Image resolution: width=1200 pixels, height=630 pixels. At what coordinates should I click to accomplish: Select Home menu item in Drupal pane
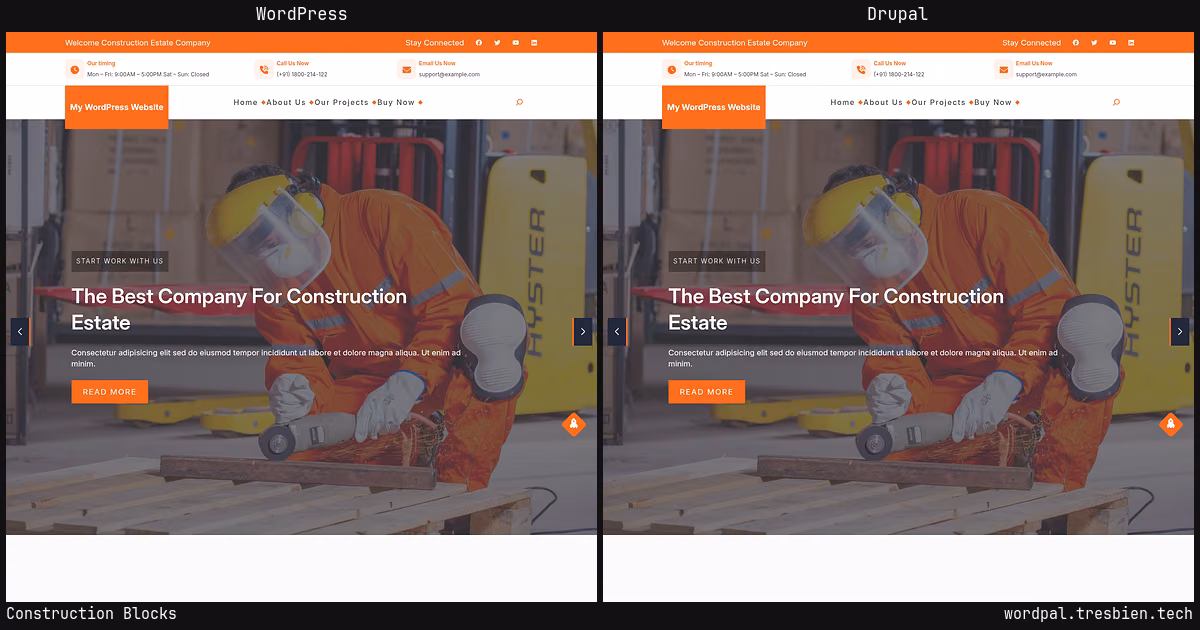(843, 102)
